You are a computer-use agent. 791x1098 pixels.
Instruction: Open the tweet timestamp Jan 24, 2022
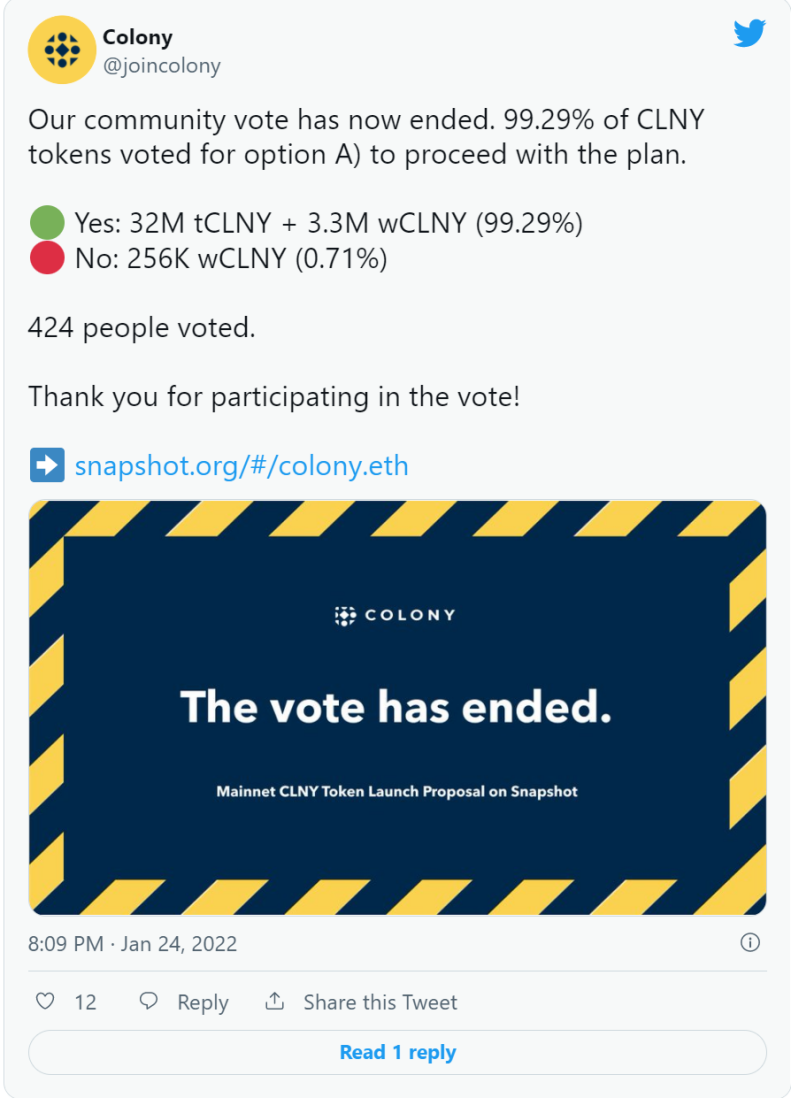pos(132,944)
